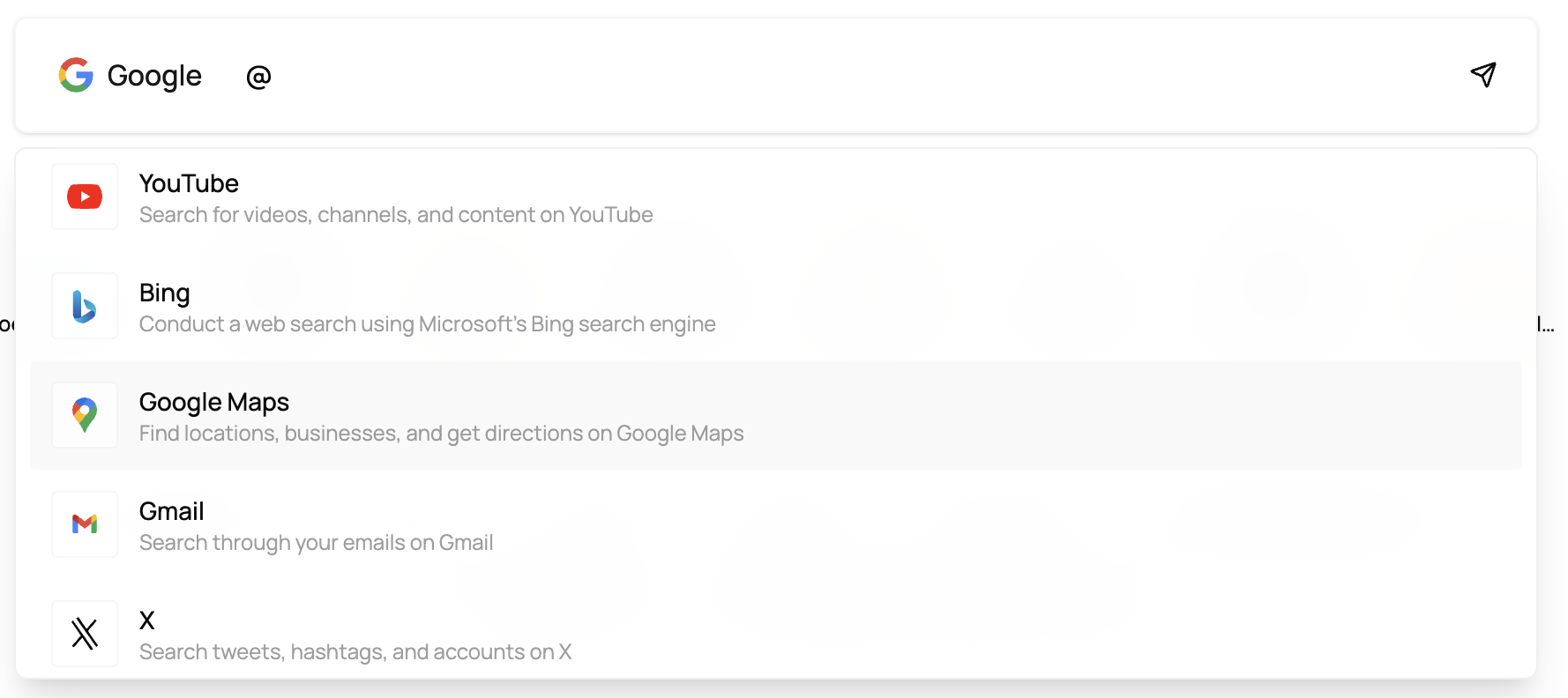
Task: Click the Google G logo
Action: [76, 76]
